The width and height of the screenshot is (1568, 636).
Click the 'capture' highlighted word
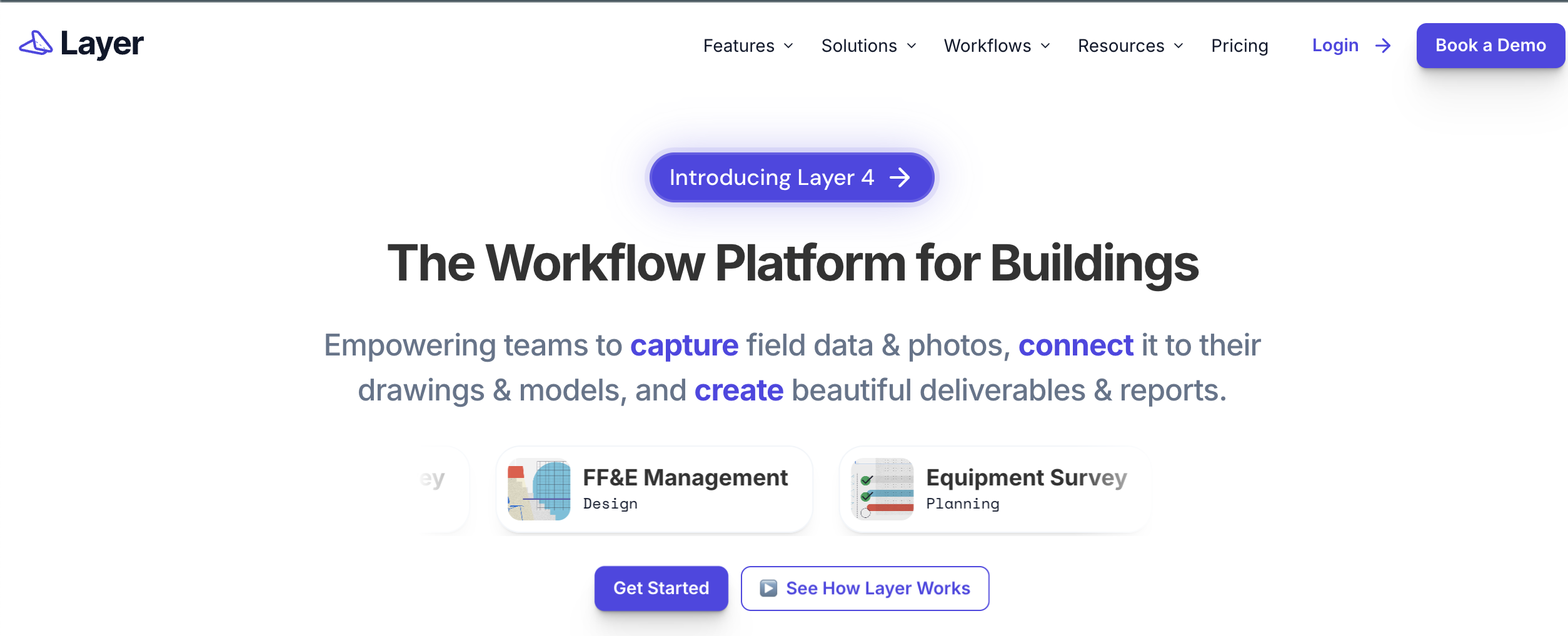point(684,345)
